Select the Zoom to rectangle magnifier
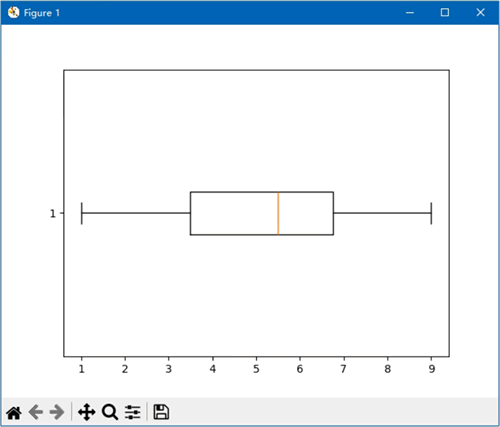 110,412
